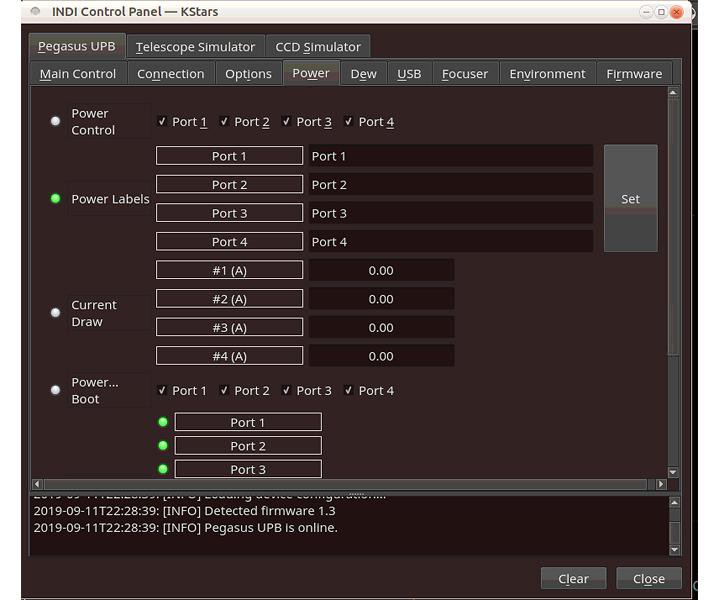Click the window menu icon in title bar
The image size is (720, 600).
[36, 12]
